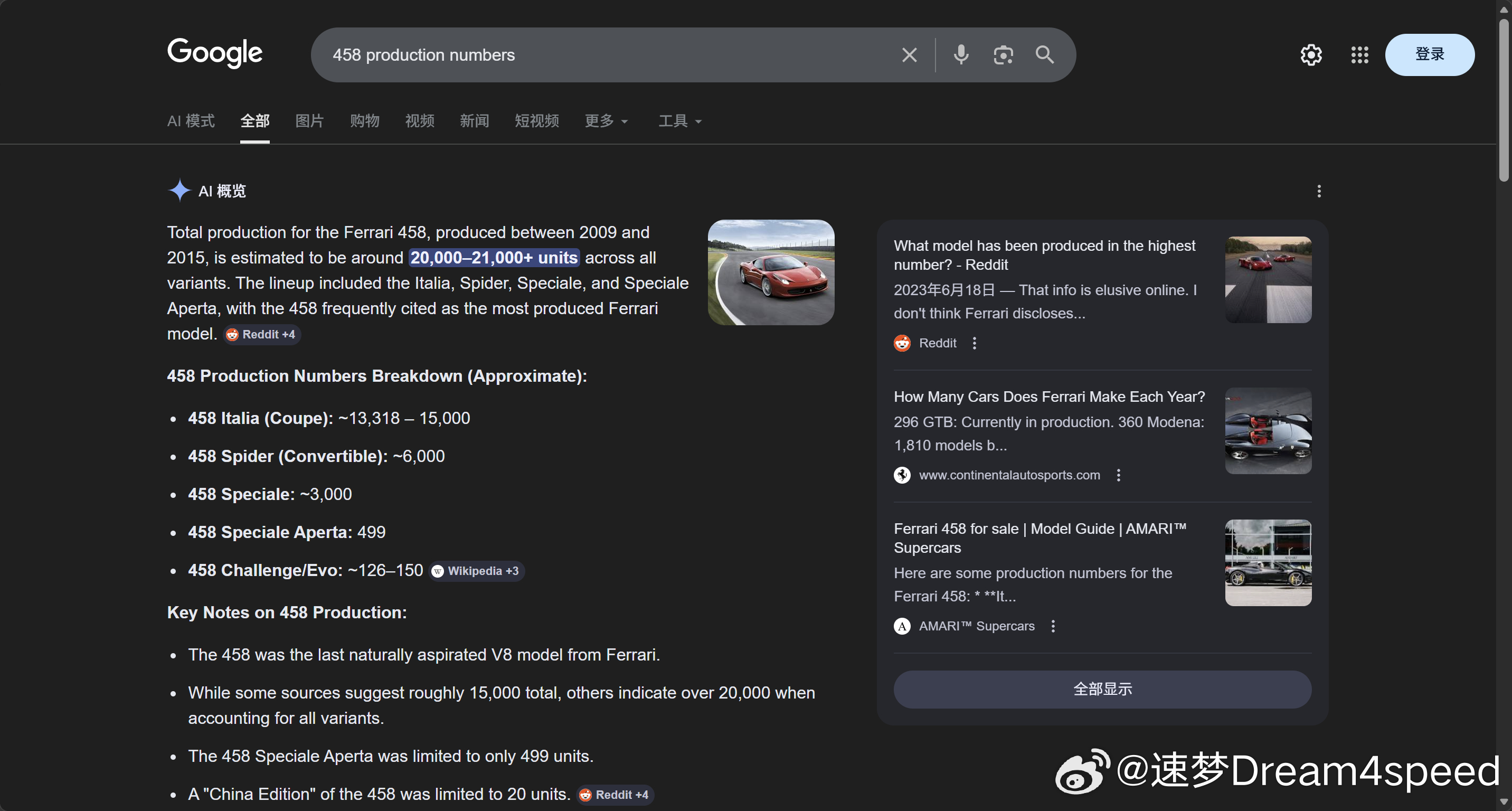Screen dimensions: 1512x811
Task: Switch to the 图片 tab
Action: click(309, 121)
